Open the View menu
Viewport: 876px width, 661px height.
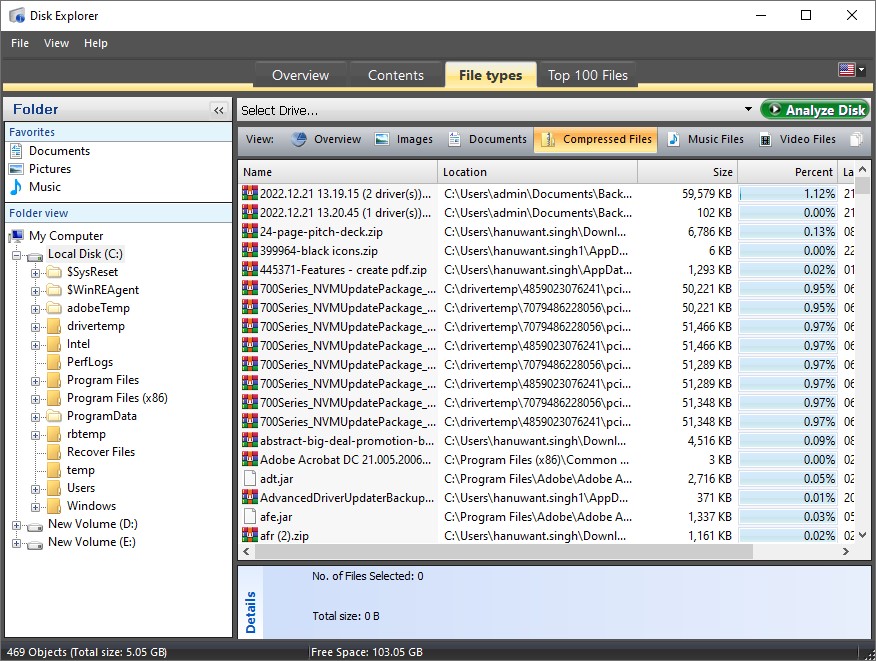pos(56,43)
